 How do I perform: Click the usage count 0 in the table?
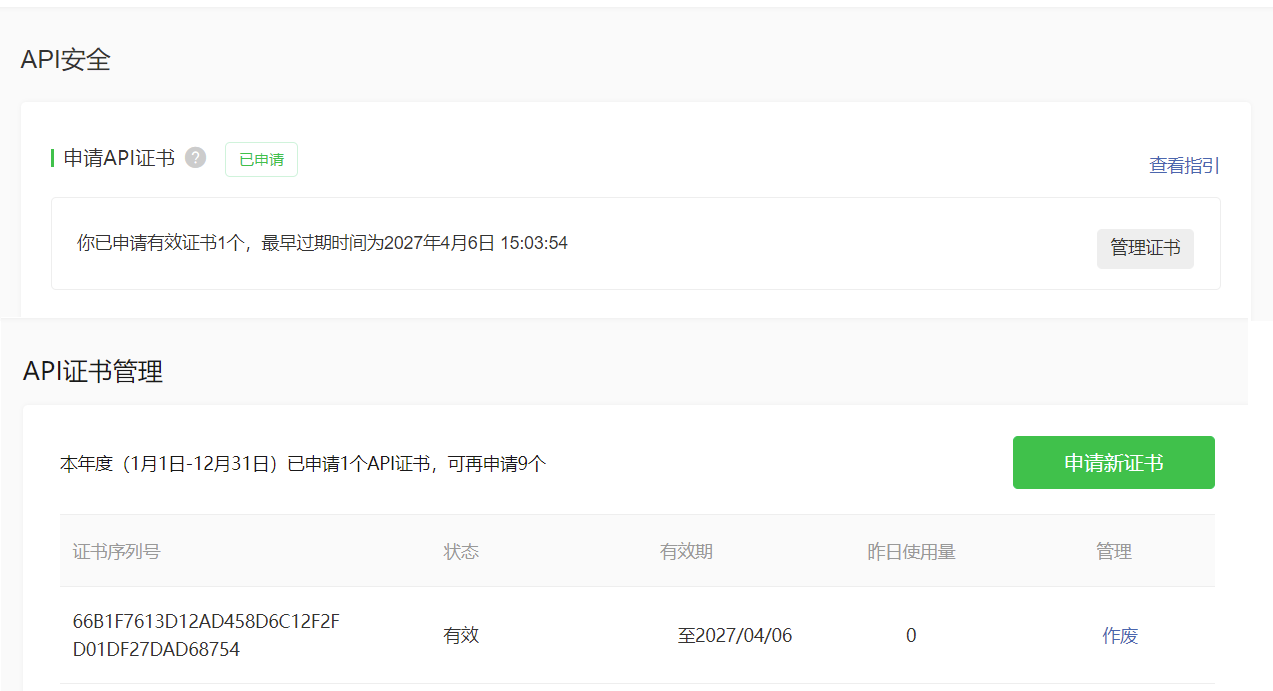[x=910, y=635]
